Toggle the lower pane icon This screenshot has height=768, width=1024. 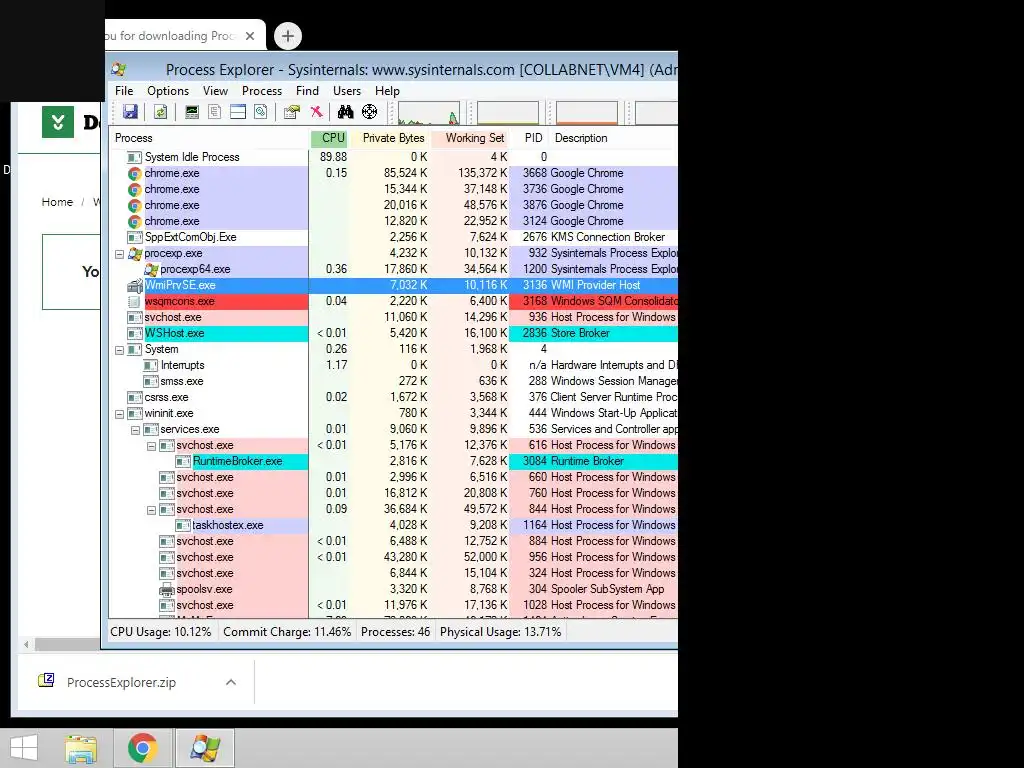(x=238, y=112)
